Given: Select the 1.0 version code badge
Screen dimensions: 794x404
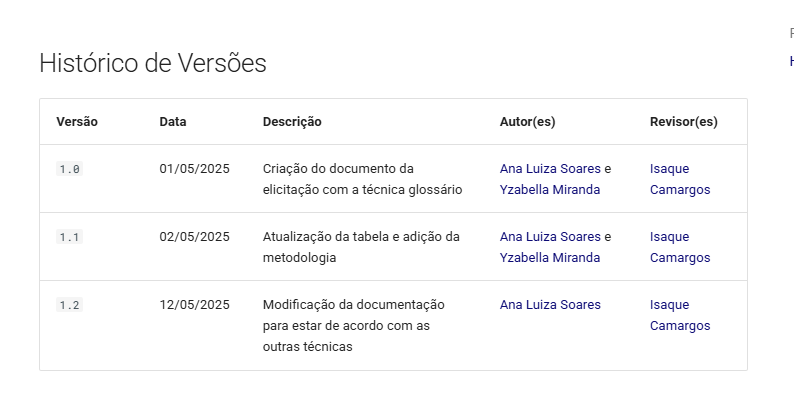Looking at the screenshot, I should point(69,169).
